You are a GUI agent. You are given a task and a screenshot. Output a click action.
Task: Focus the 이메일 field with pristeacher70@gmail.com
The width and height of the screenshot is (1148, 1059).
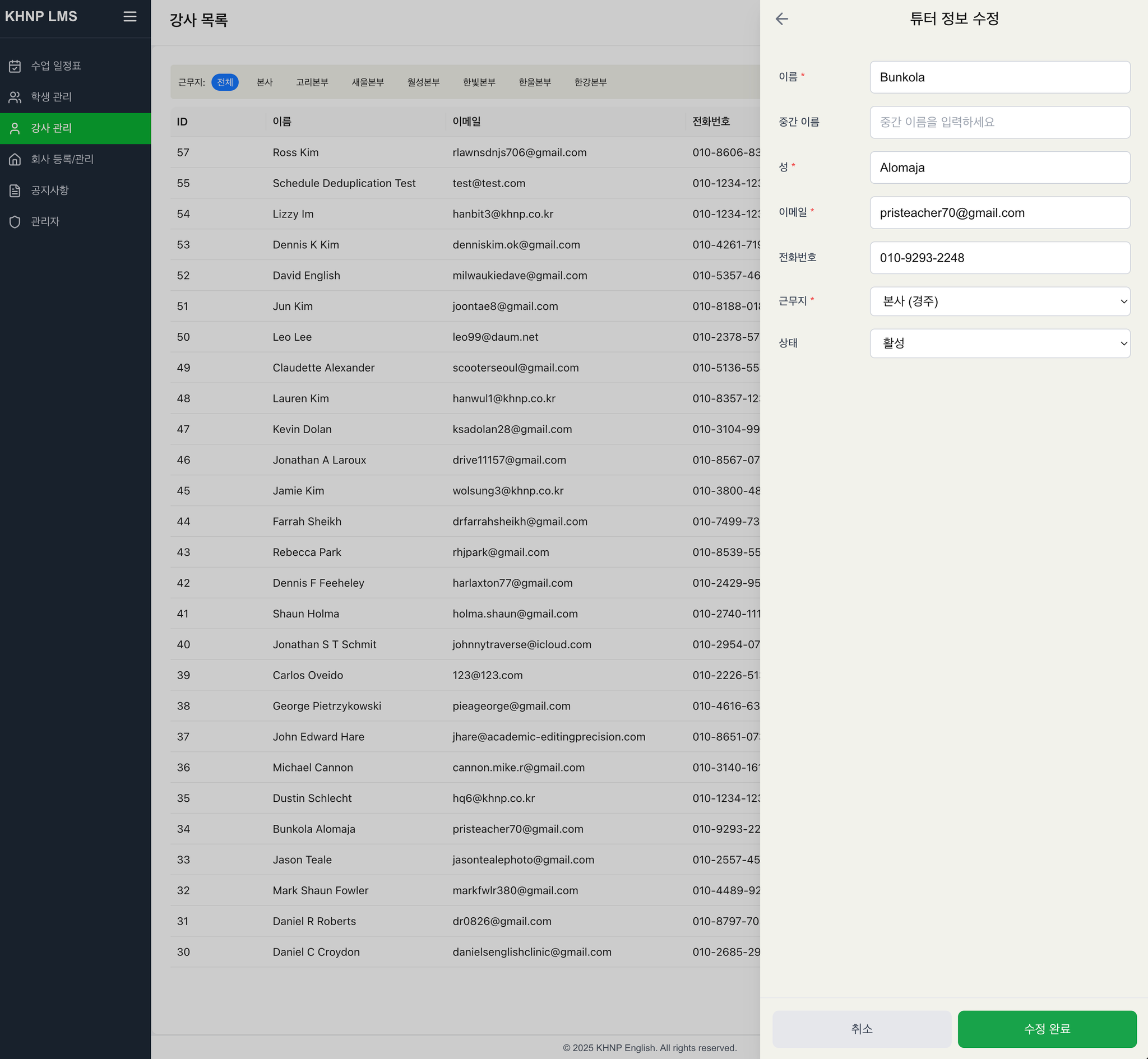click(x=999, y=212)
